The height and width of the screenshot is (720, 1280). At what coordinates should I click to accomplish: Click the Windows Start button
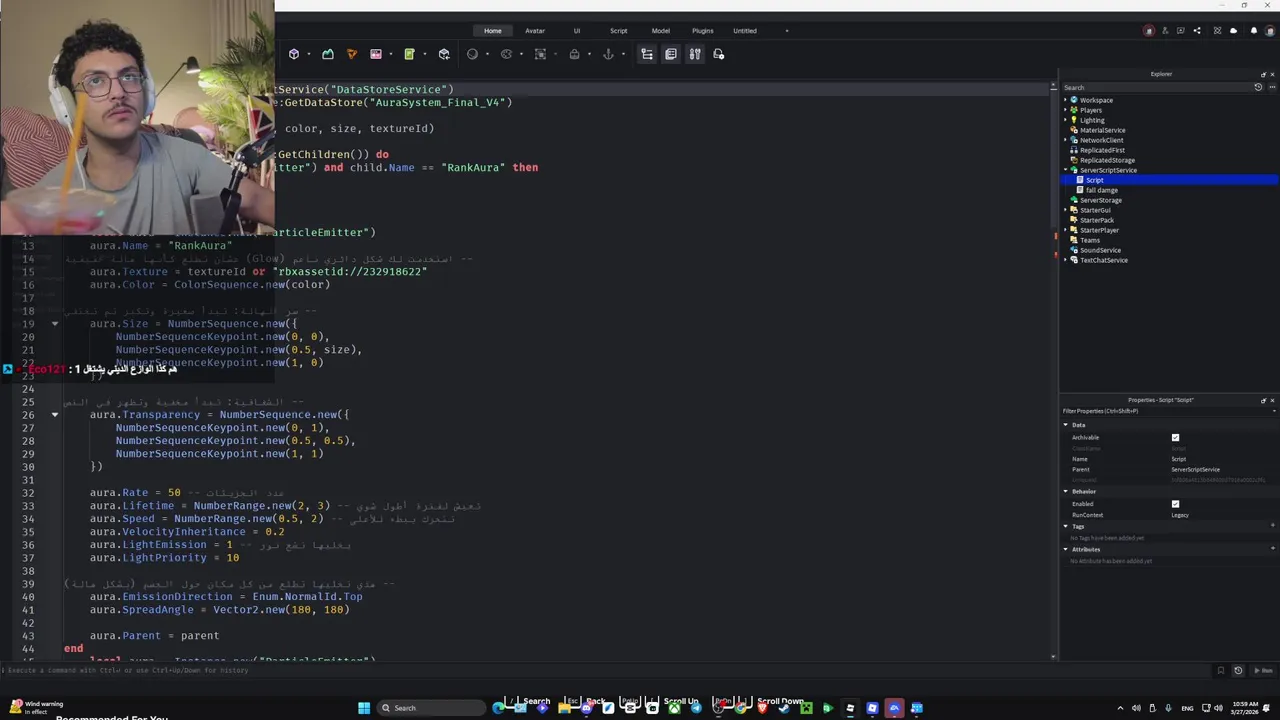pyautogui.click(x=364, y=708)
